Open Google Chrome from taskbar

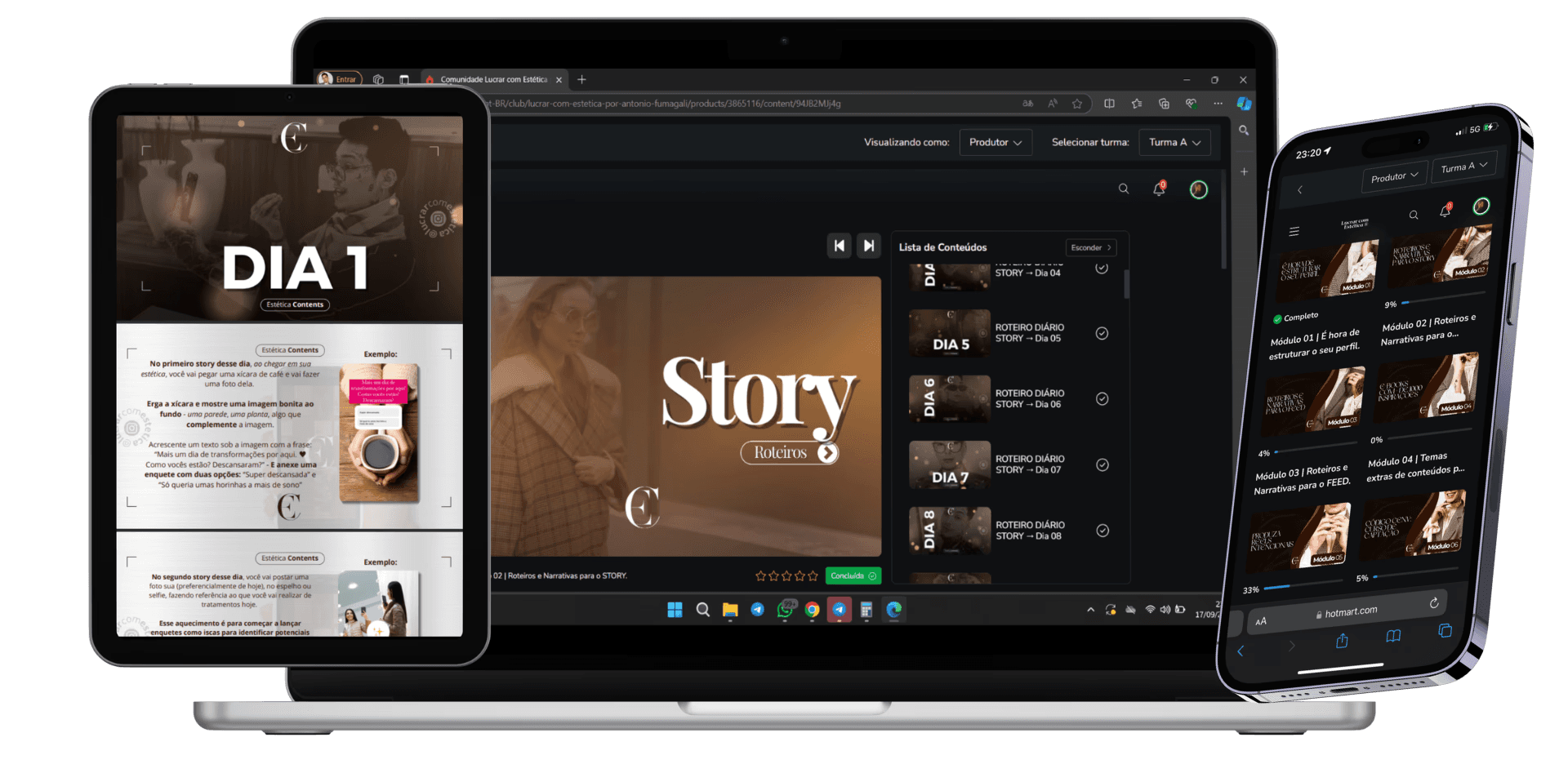click(812, 610)
